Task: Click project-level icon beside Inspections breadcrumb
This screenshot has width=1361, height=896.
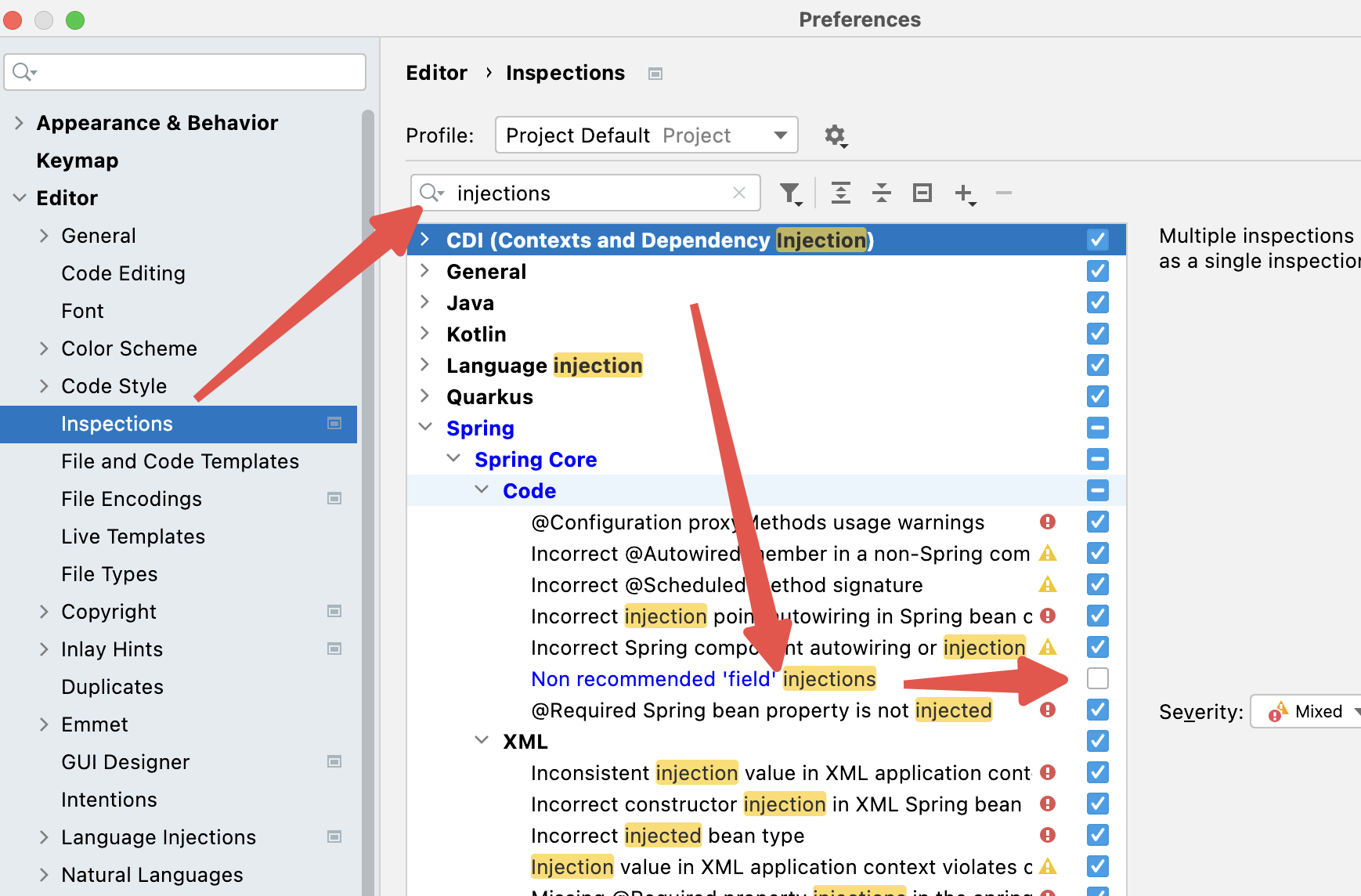Action: click(655, 74)
